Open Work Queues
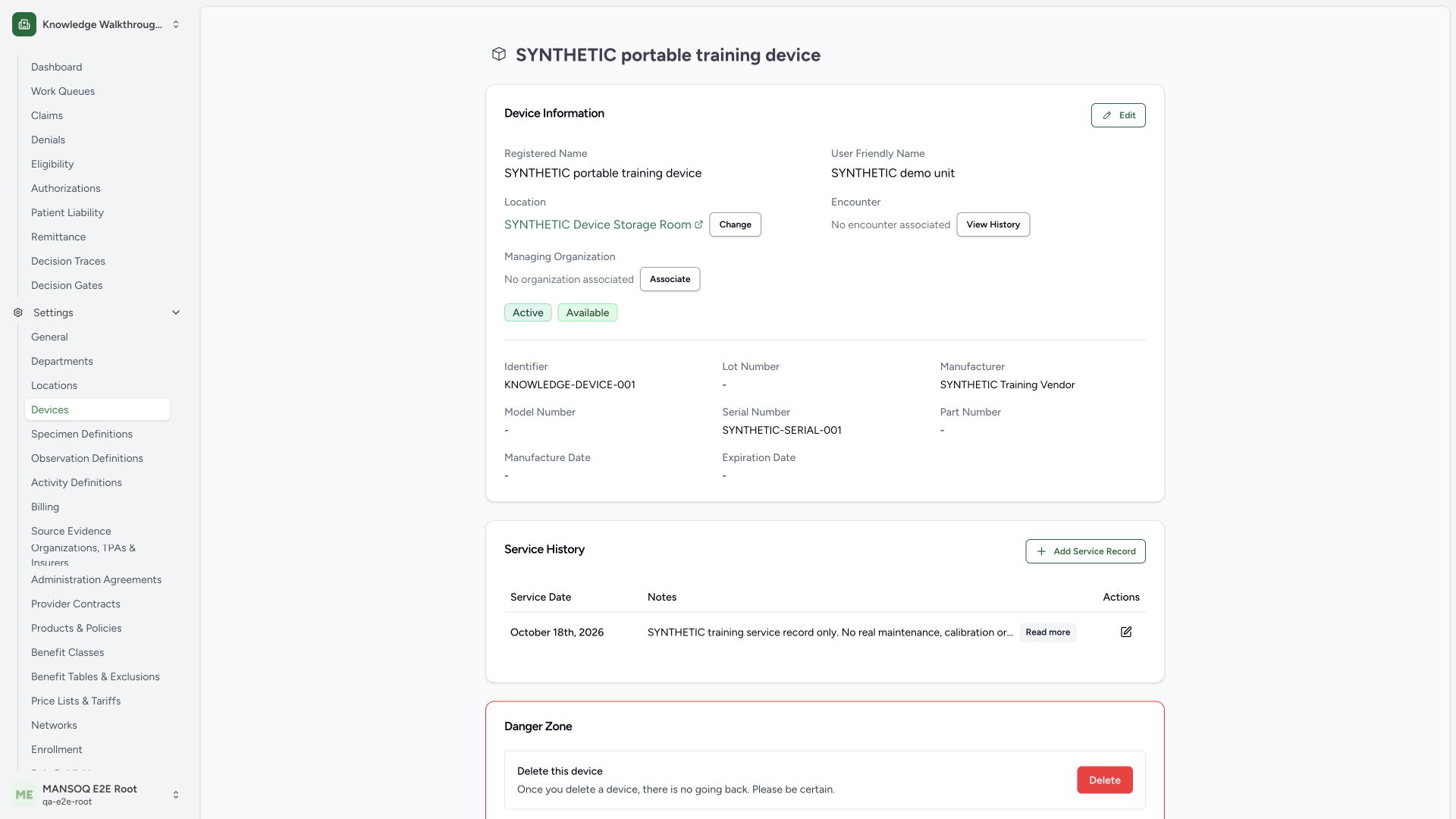 pos(63,91)
